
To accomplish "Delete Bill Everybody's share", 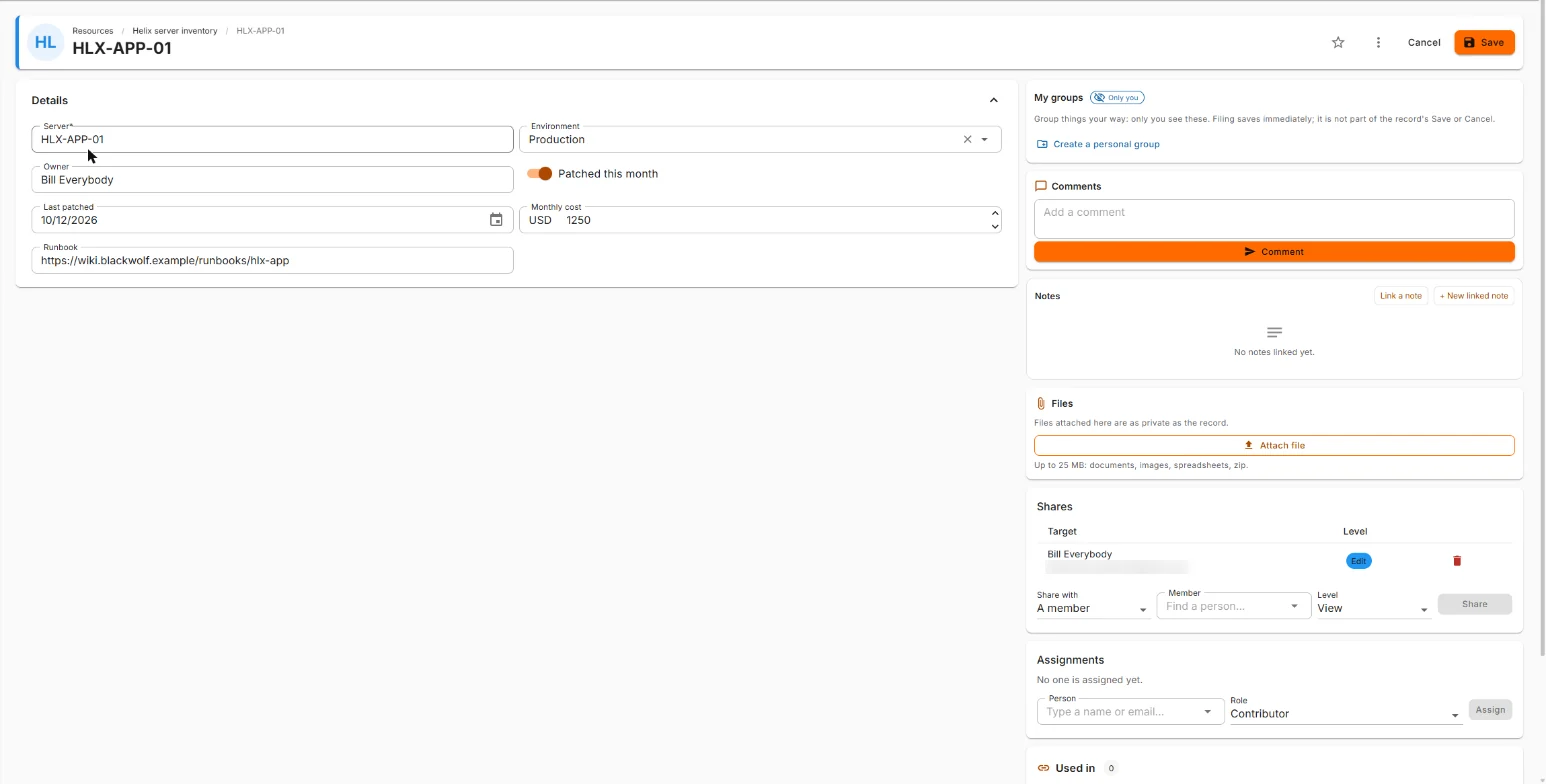I will (1457, 561).
